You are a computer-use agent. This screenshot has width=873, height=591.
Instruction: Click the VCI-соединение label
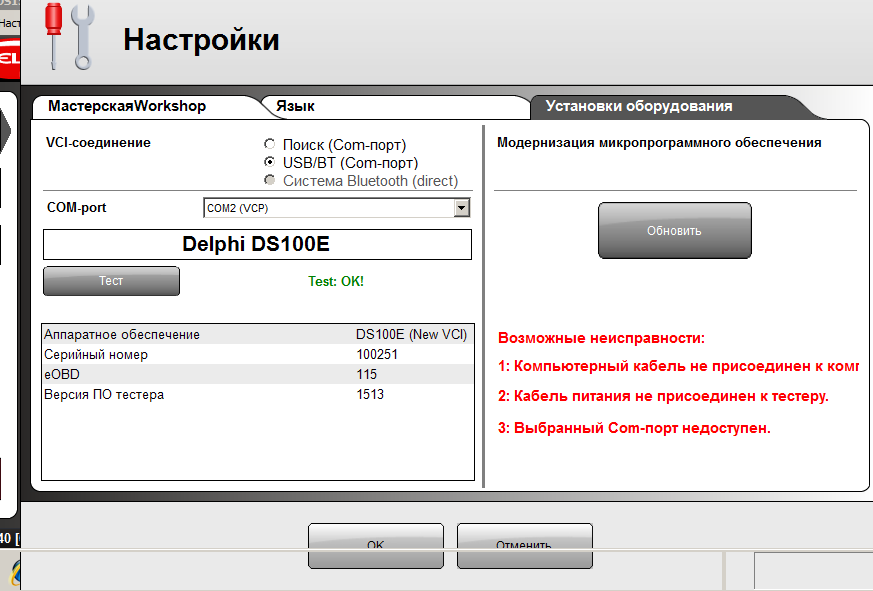coord(98,143)
